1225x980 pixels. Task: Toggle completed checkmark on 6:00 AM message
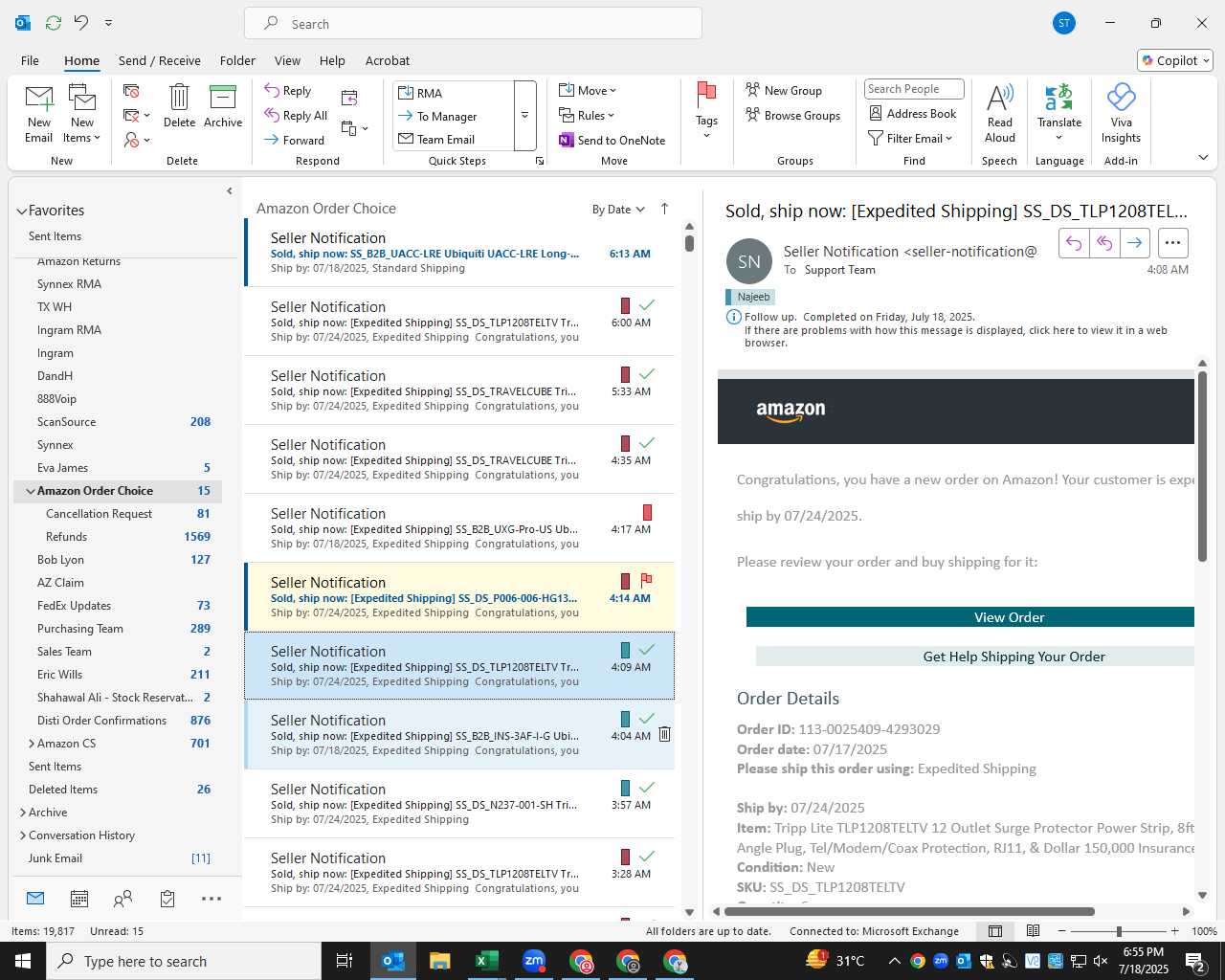[x=647, y=305]
